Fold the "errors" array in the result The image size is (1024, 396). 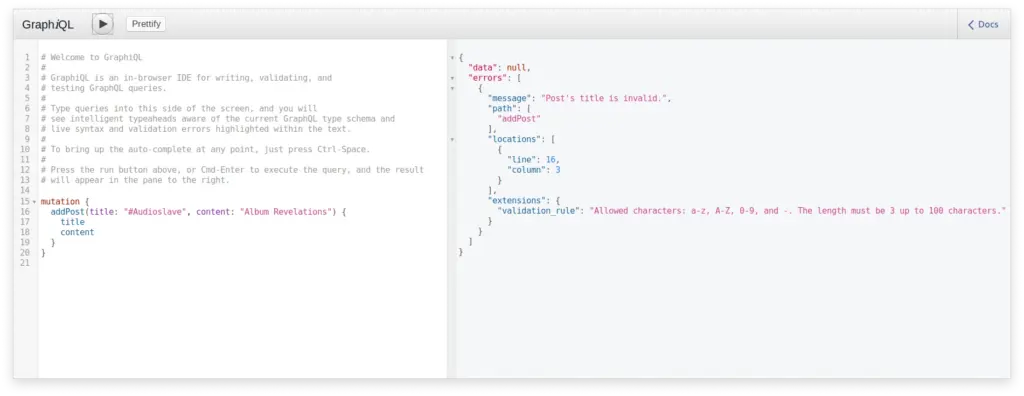452,78
